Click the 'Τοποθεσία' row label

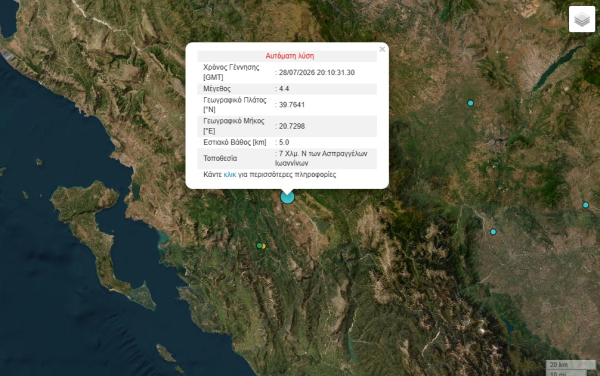[x=220, y=158]
